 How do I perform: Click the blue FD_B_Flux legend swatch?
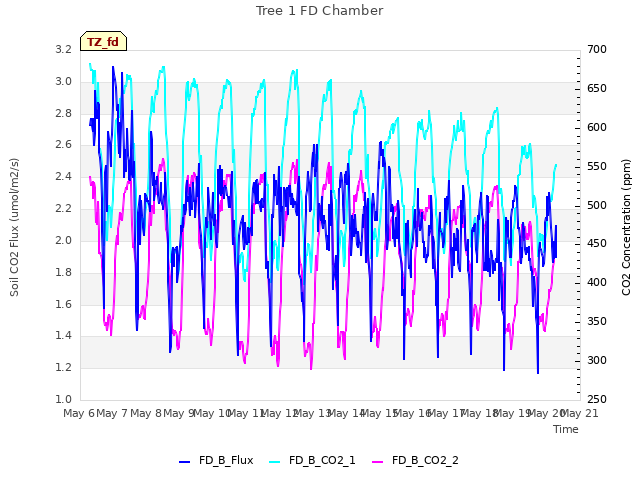(x=184, y=462)
